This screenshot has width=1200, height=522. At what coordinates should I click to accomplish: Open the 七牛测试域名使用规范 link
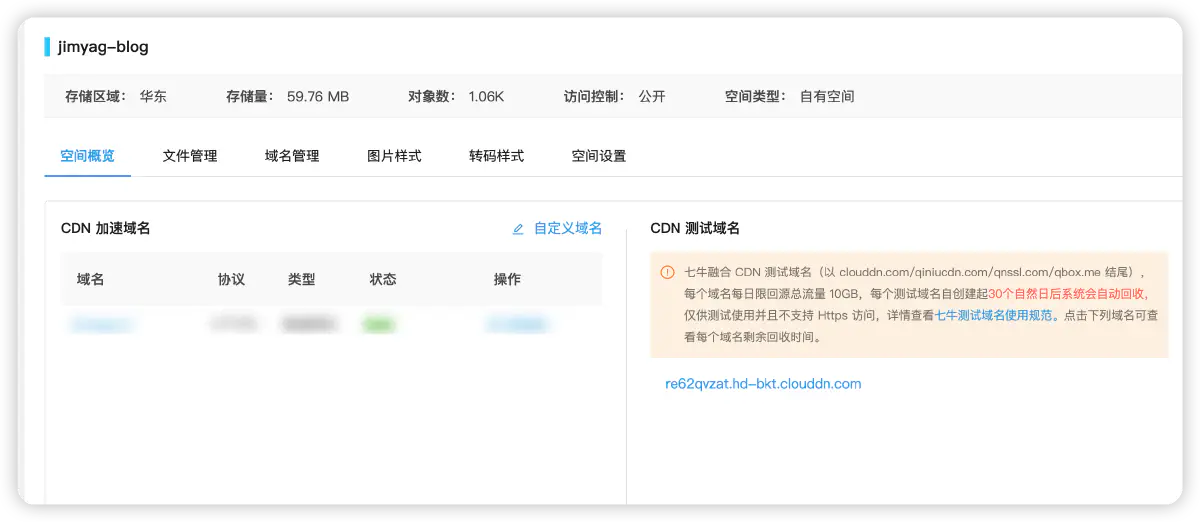993,315
